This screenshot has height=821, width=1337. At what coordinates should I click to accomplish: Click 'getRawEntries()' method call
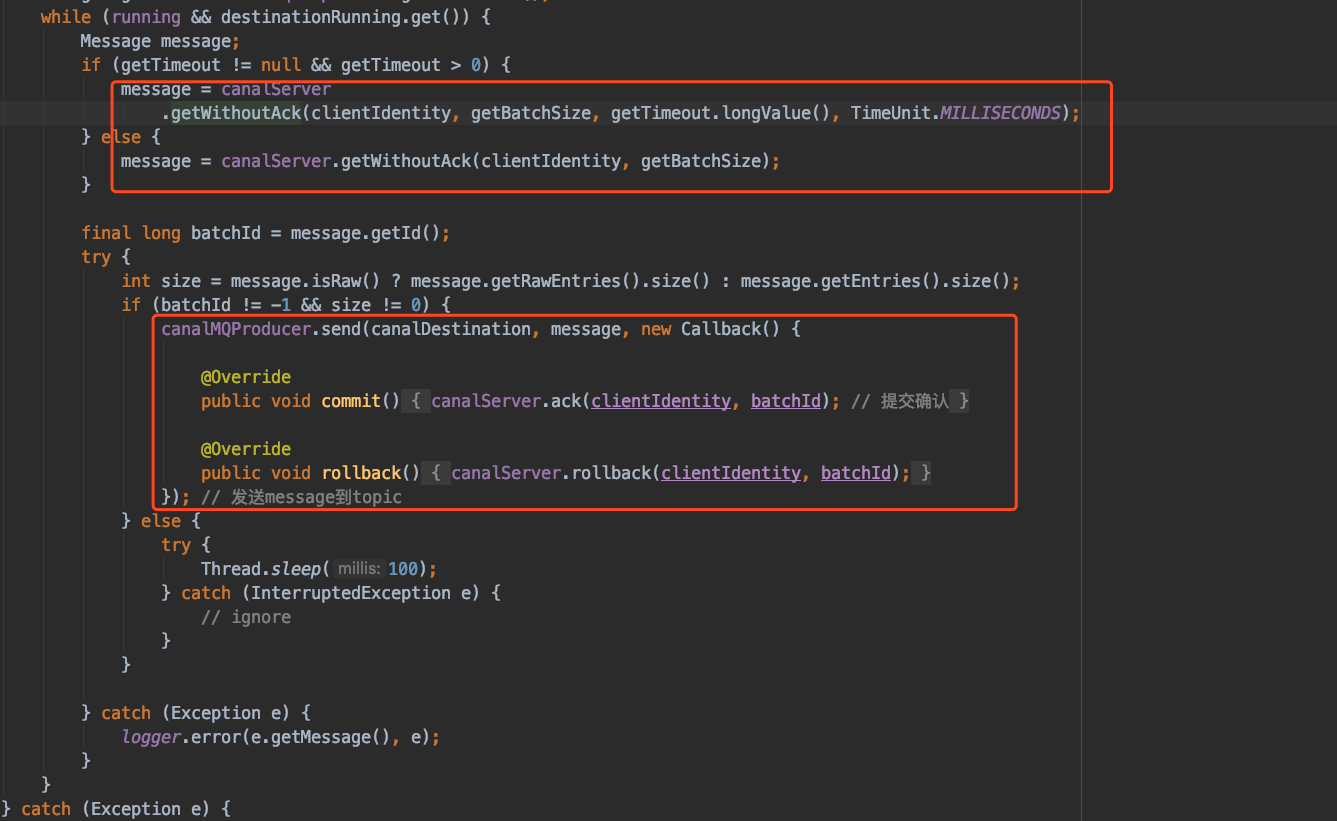[555, 281]
